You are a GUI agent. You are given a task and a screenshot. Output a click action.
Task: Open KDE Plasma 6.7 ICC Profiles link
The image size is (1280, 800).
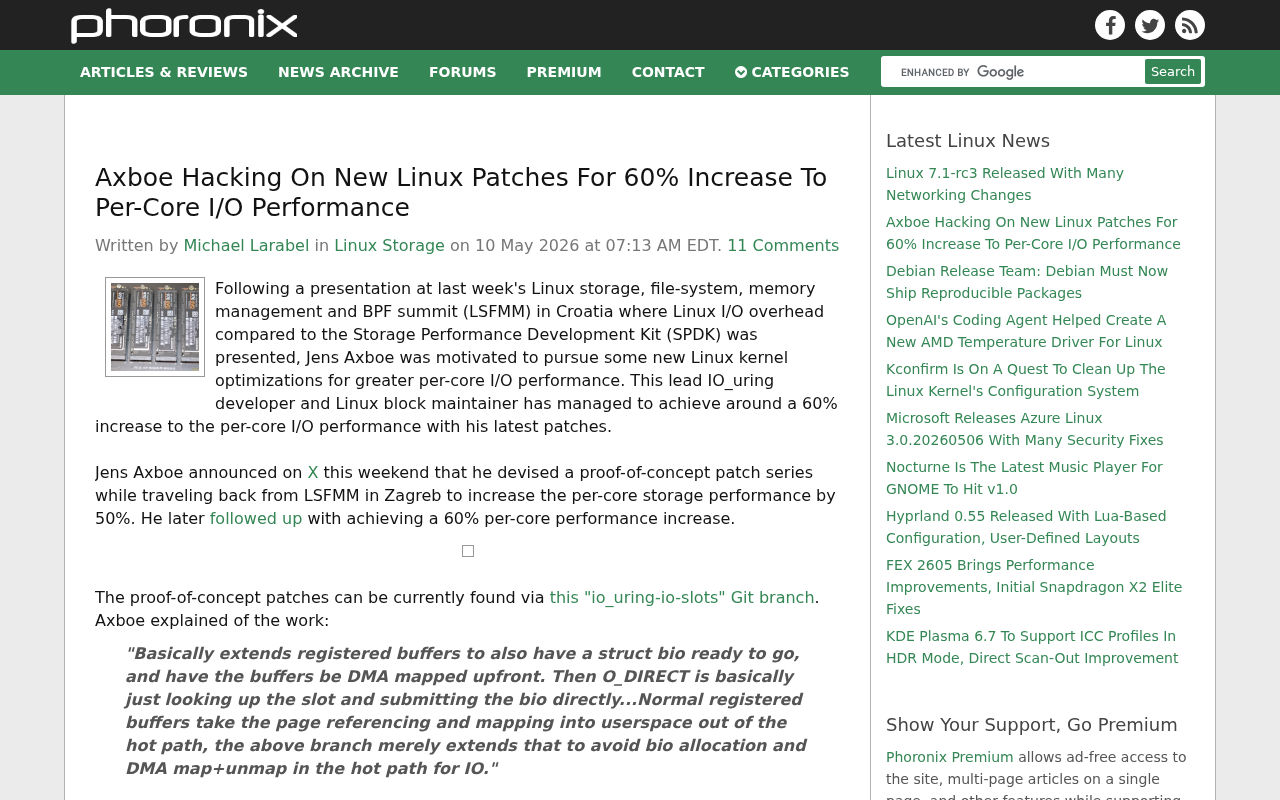(1032, 647)
